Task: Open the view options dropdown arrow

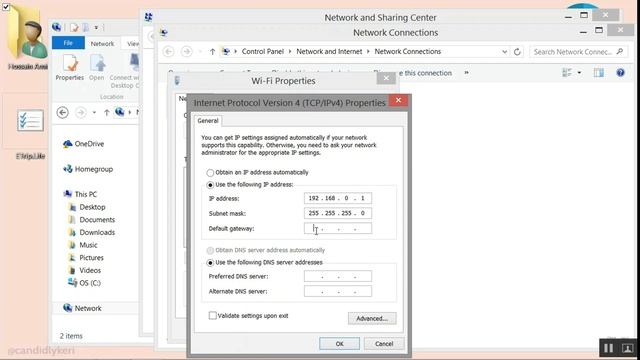Action: coord(579,73)
